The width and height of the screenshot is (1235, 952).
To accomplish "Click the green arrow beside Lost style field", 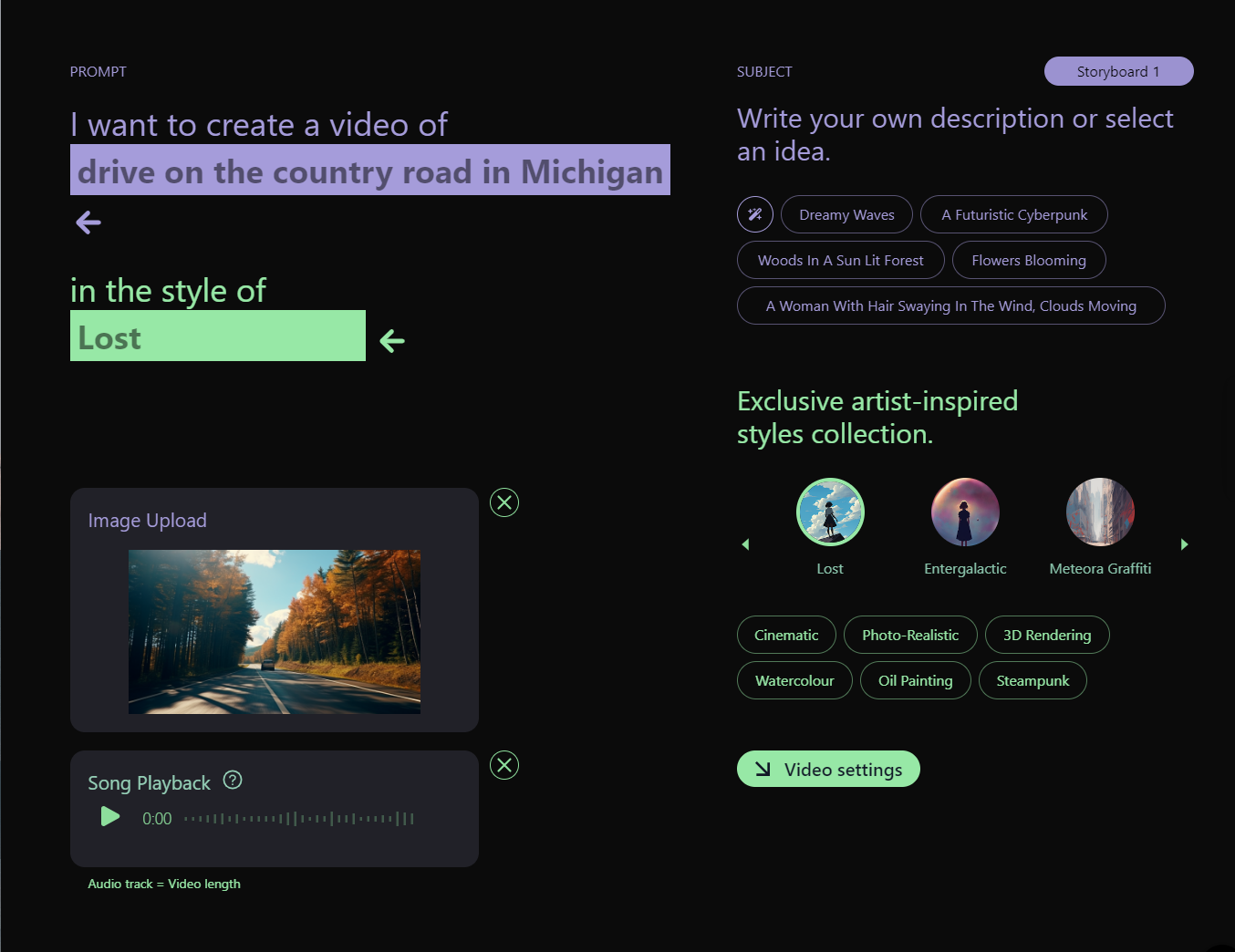I will pos(392,340).
